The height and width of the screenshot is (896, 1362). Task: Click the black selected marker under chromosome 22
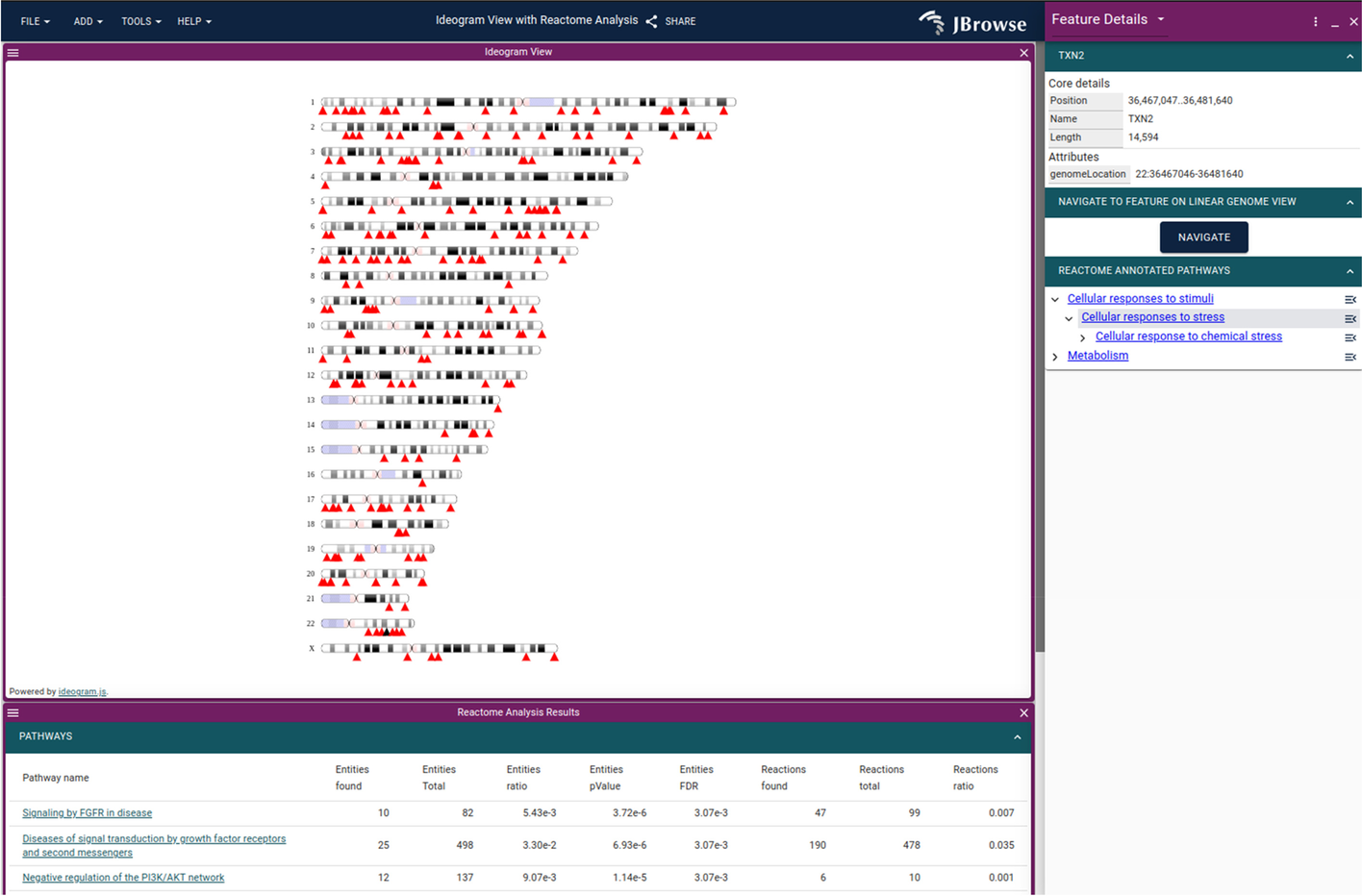tap(387, 632)
